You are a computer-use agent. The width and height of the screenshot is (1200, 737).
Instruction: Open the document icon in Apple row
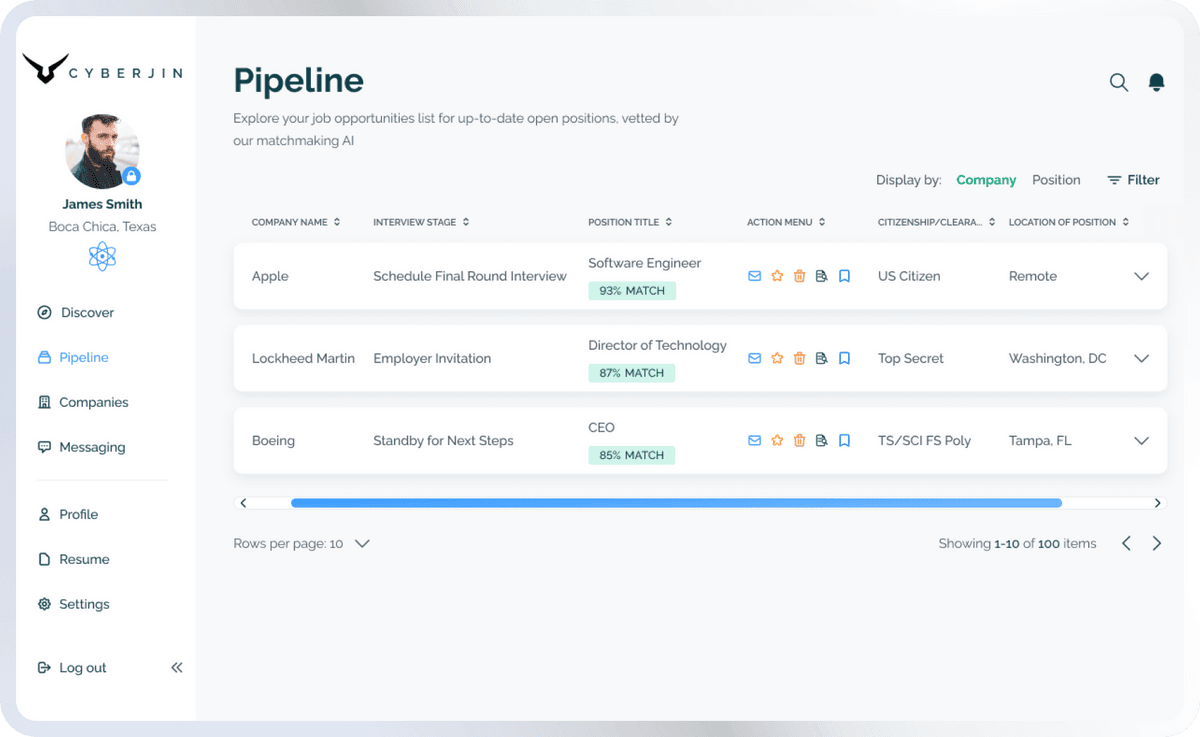pos(821,276)
